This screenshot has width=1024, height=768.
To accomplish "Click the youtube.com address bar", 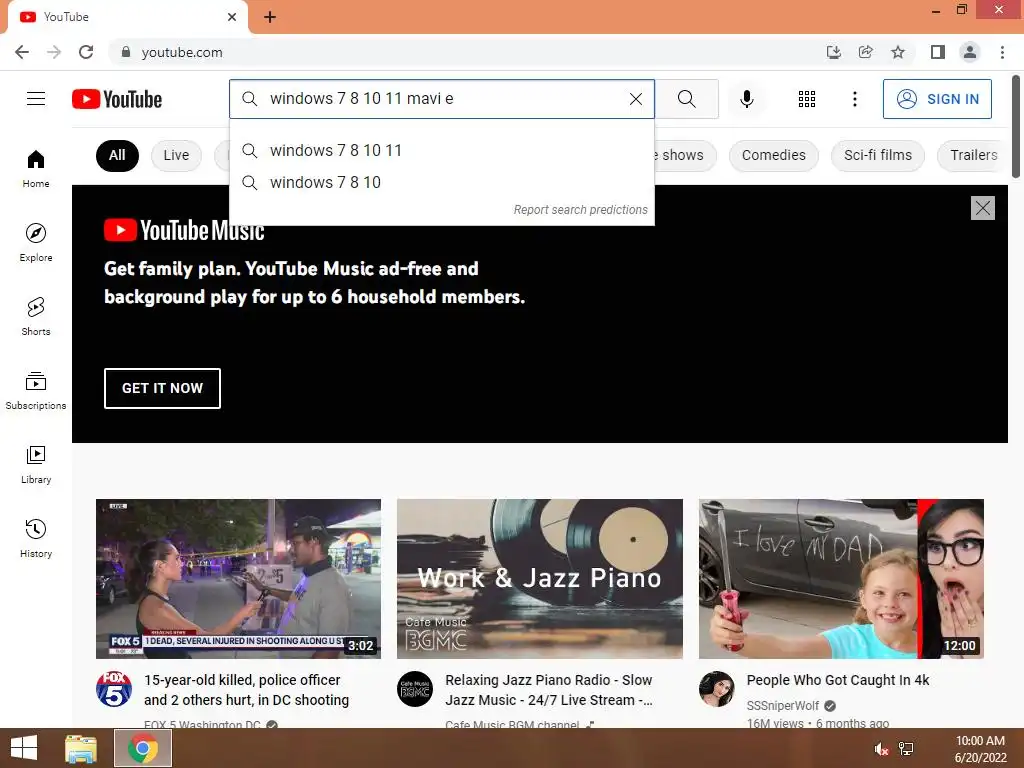I will coord(457,52).
